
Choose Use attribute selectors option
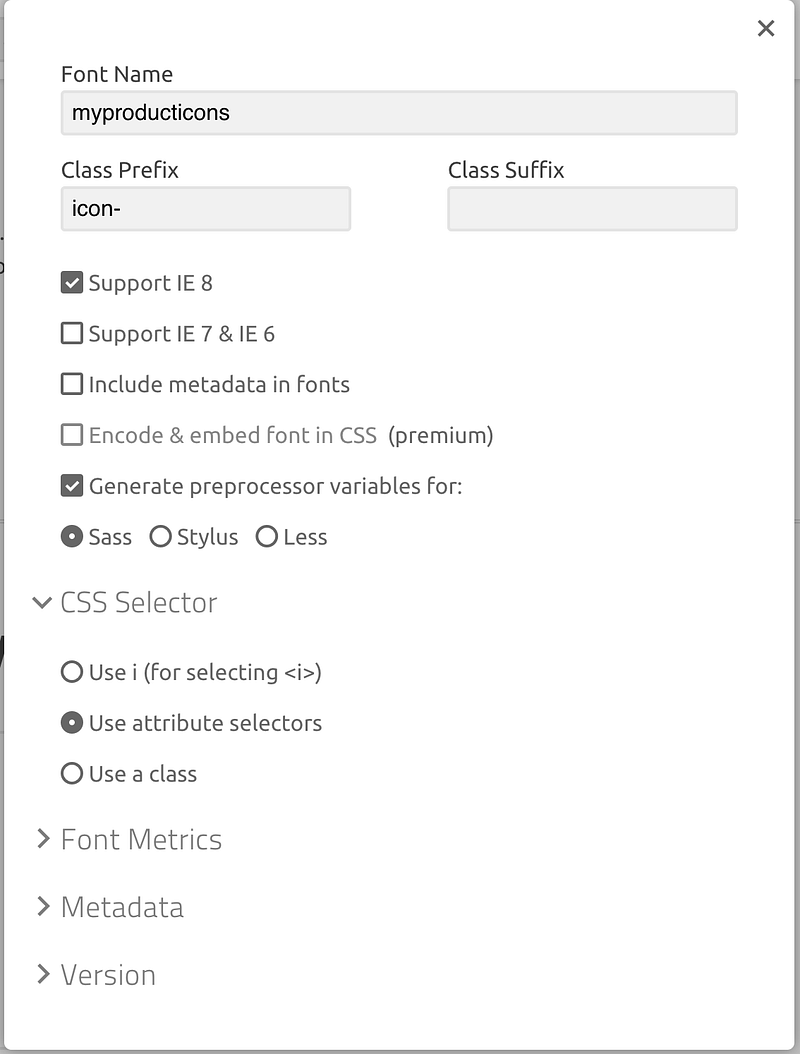click(72, 723)
